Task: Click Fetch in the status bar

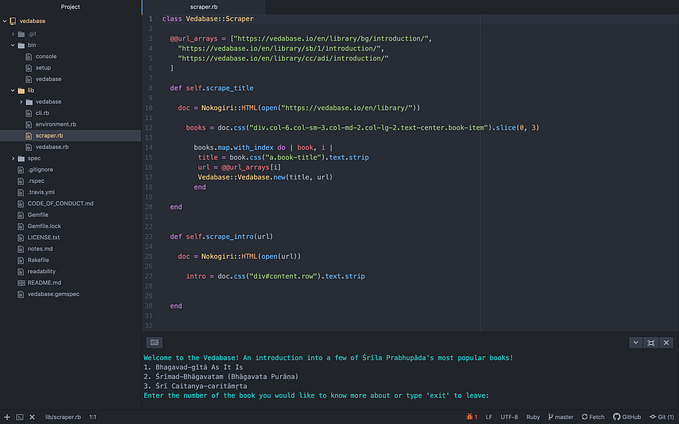Action: click(593, 417)
